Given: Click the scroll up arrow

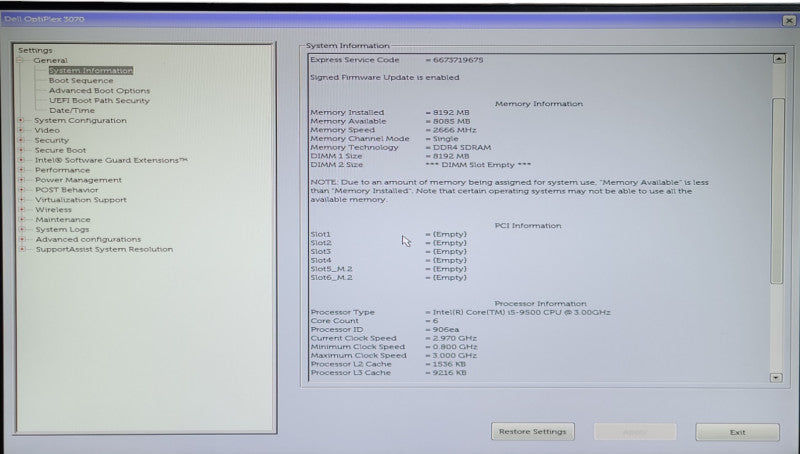Looking at the screenshot, I should (x=779, y=59).
